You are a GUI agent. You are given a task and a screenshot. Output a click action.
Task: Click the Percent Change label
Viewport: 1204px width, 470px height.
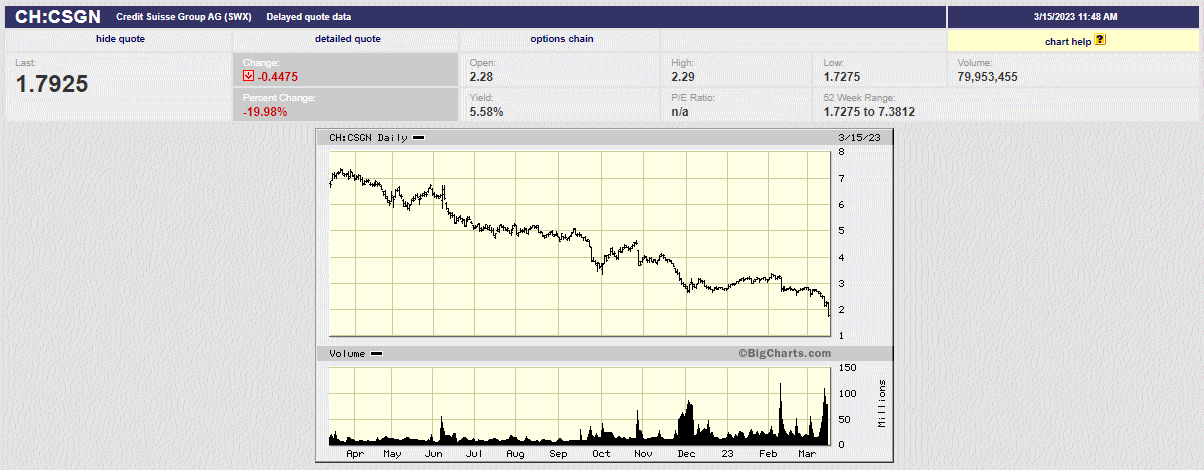(x=279, y=98)
